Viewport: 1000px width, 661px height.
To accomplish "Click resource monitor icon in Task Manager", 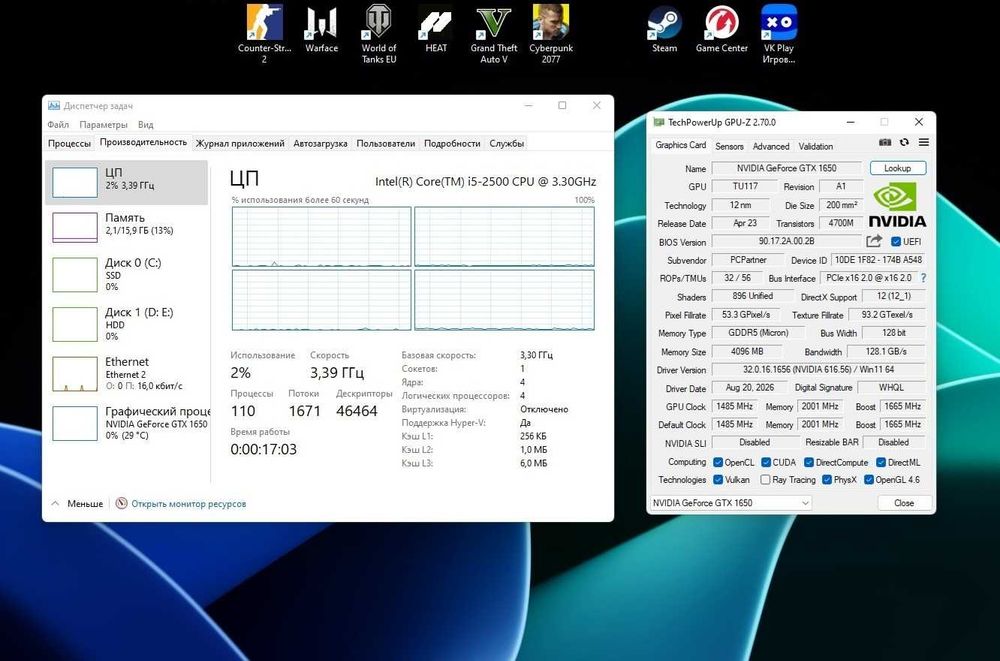I will point(121,503).
